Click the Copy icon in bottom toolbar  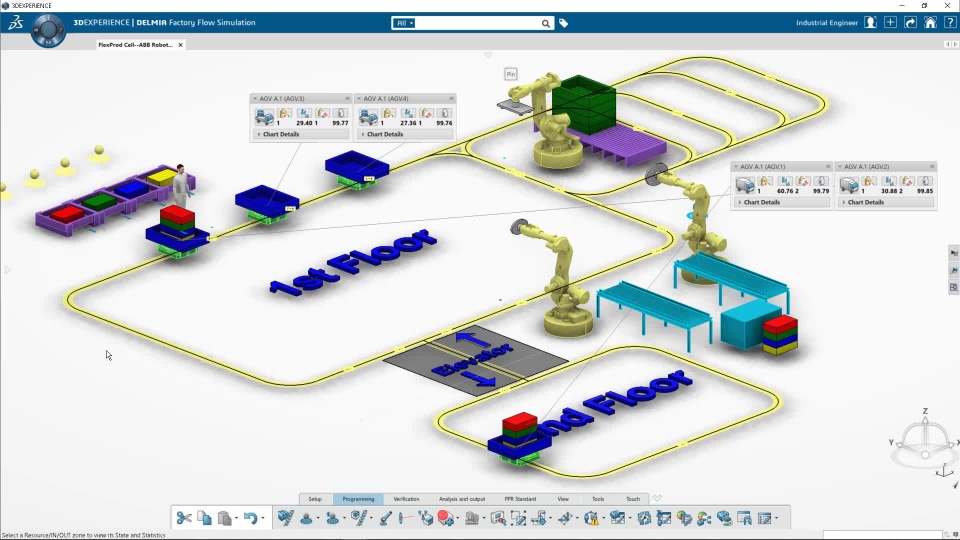pos(204,518)
